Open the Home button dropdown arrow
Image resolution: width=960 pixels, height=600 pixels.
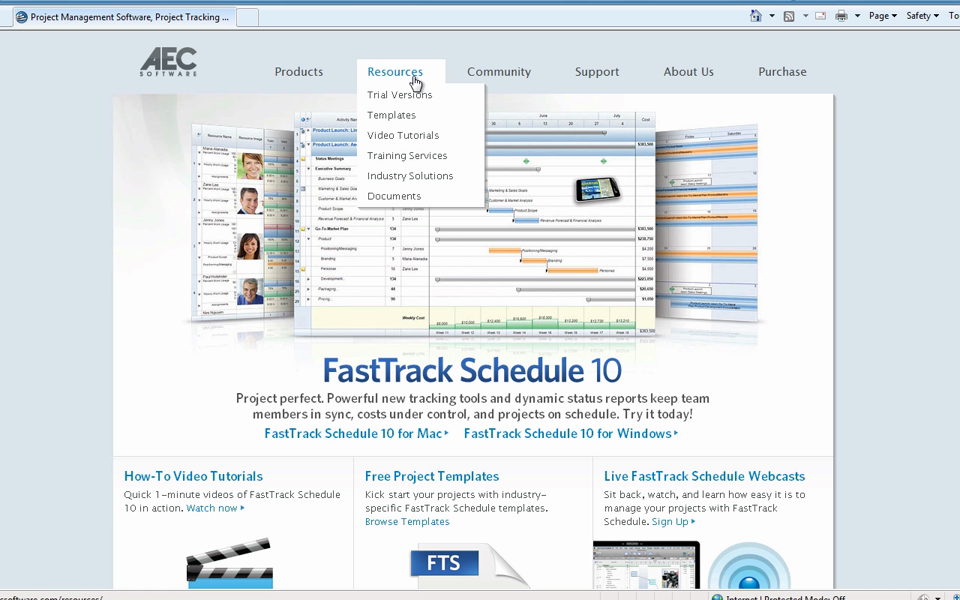771,16
